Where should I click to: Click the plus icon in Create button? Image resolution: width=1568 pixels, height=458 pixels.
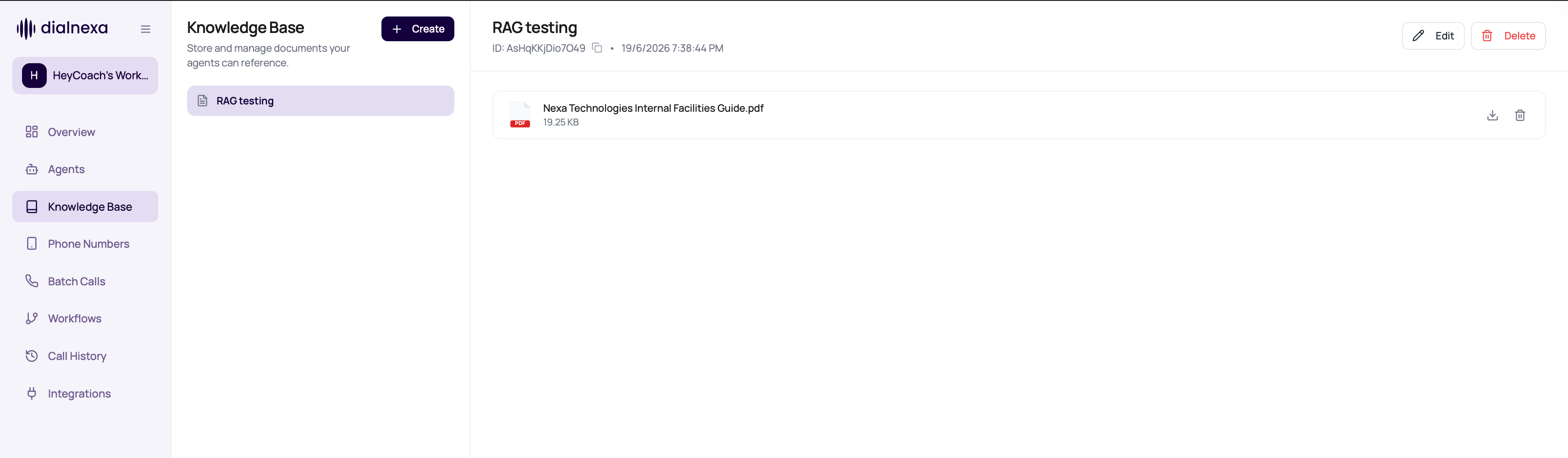pos(397,28)
